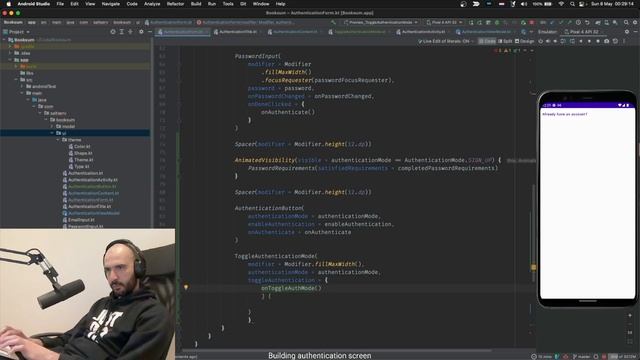Click the expand all icon in Project panel header
640x360 pixels.
click(122, 31)
